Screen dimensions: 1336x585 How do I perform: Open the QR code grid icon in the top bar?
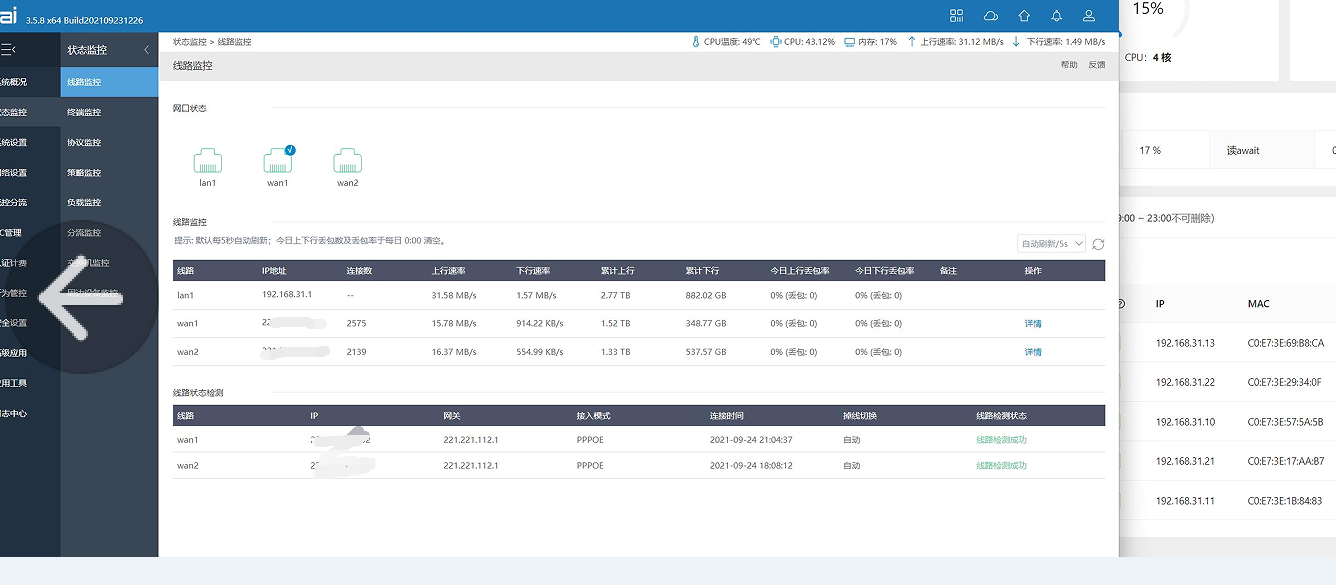[957, 16]
